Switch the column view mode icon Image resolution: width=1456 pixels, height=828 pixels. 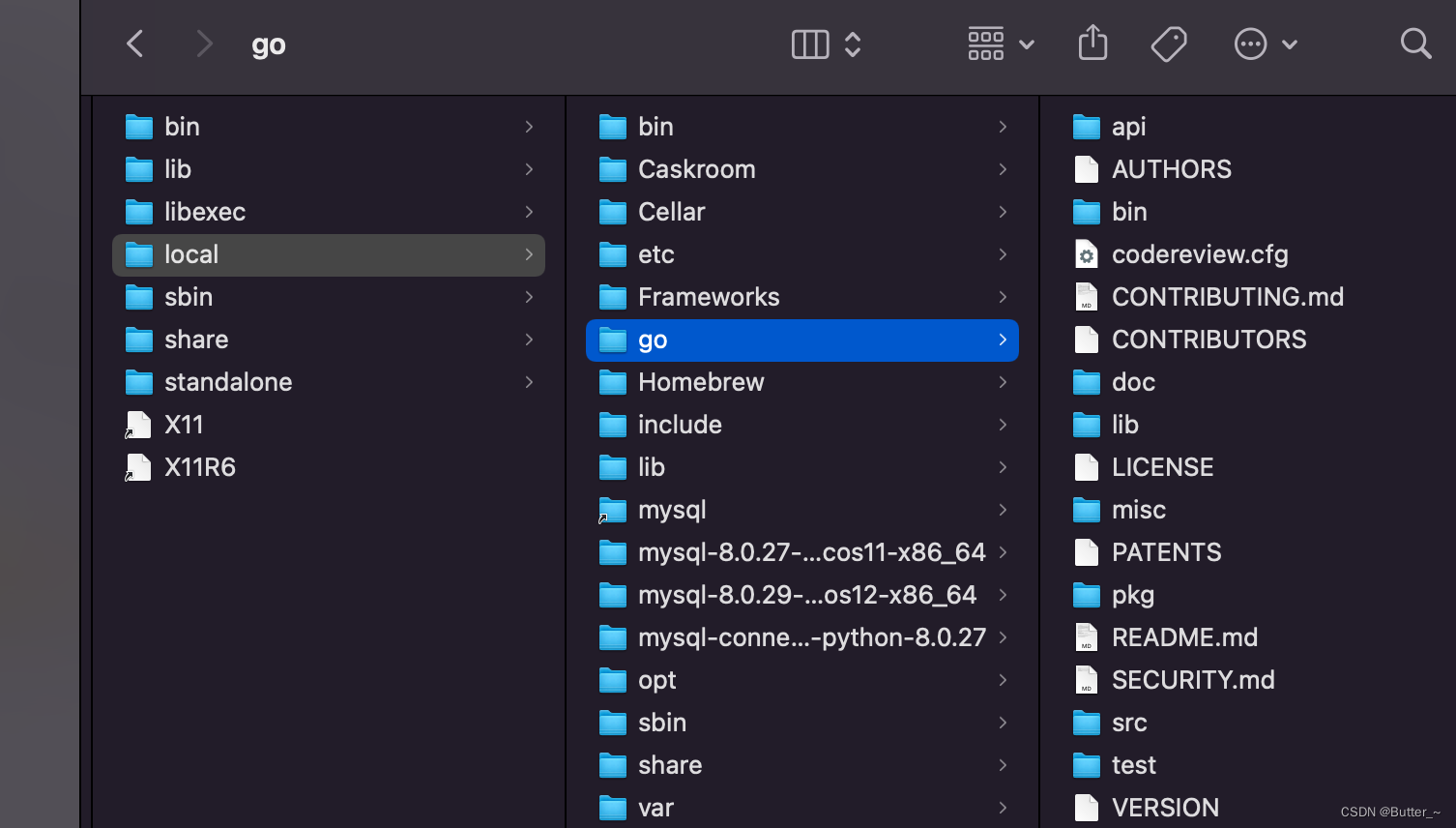point(810,44)
